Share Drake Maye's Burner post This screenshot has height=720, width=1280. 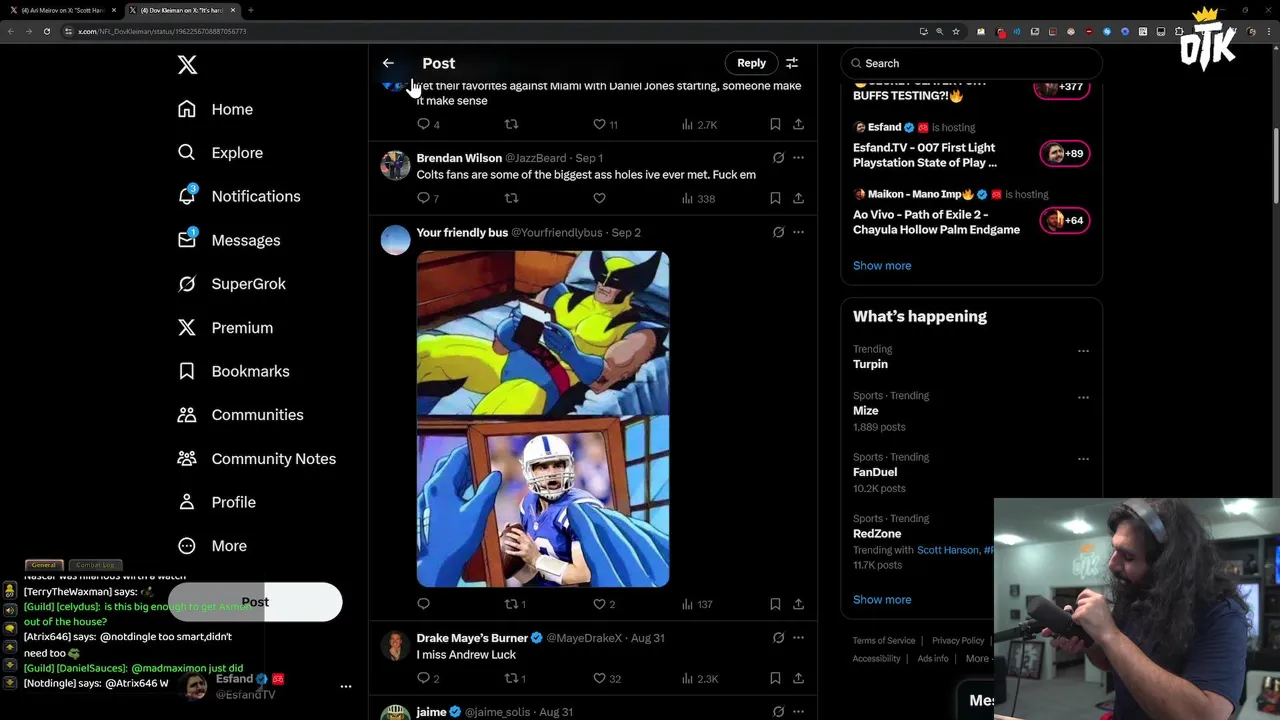[798, 678]
